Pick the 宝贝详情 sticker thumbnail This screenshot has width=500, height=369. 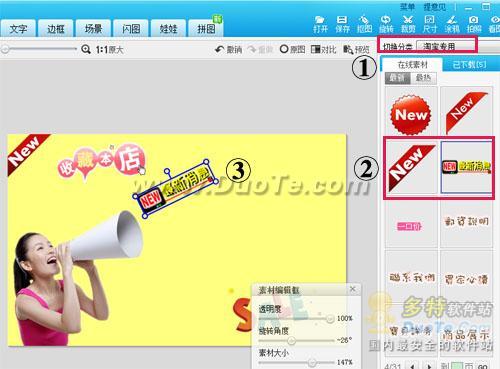(411, 332)
